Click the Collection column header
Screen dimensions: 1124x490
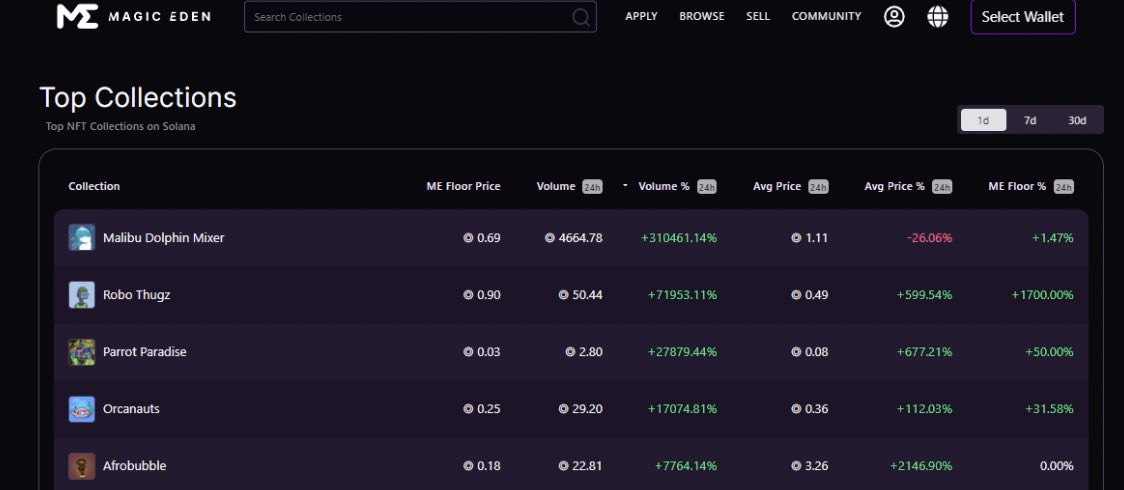click(x=94, y=186)
